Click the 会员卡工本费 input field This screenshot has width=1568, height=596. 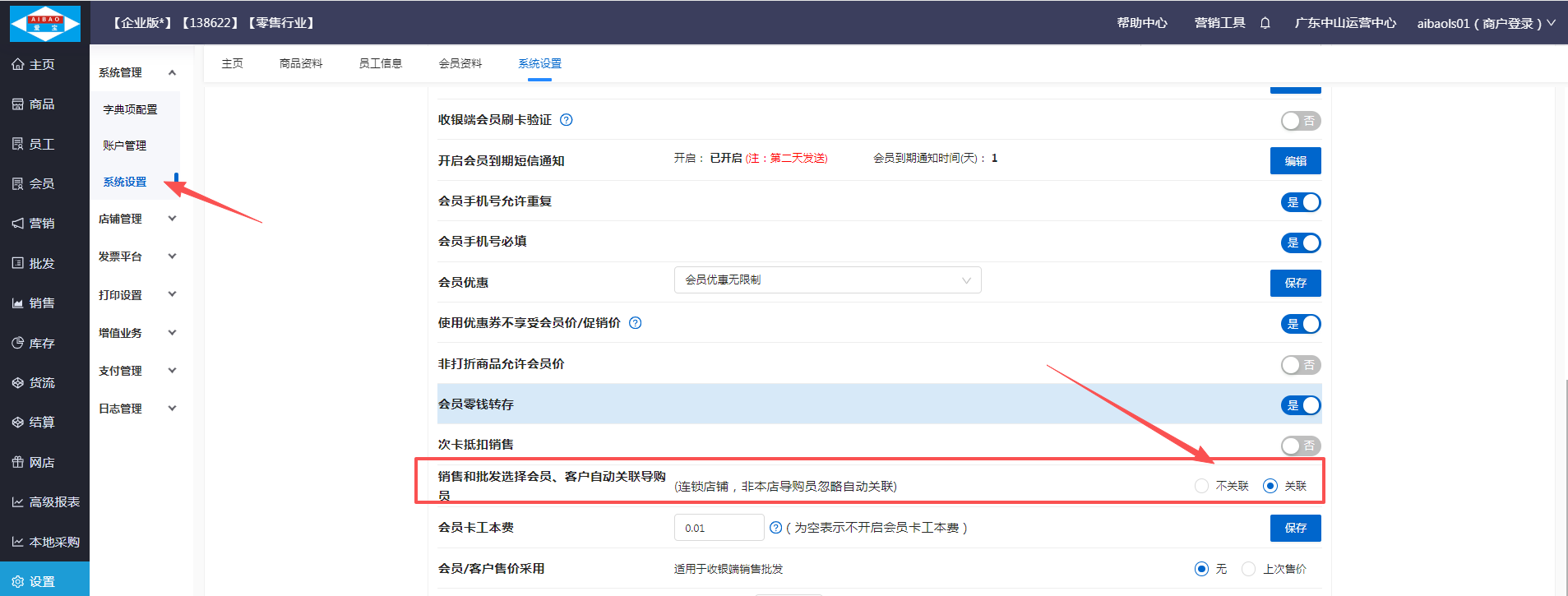coord(719,528)
